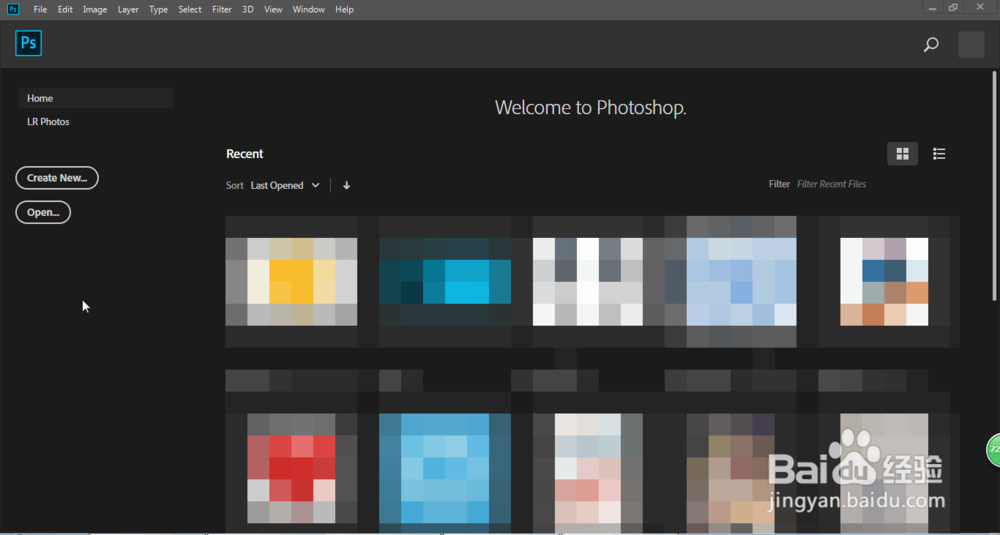1000x535 pixels.
Task: Click the Open... button
Action: pos(43,212)
